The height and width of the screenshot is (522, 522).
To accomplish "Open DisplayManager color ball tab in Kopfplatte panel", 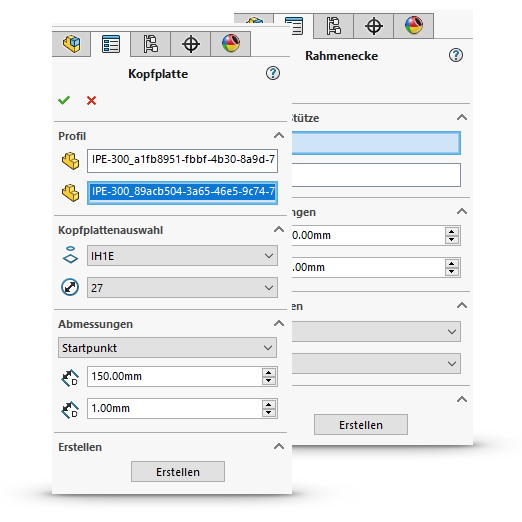I will (x=231, y=44).
